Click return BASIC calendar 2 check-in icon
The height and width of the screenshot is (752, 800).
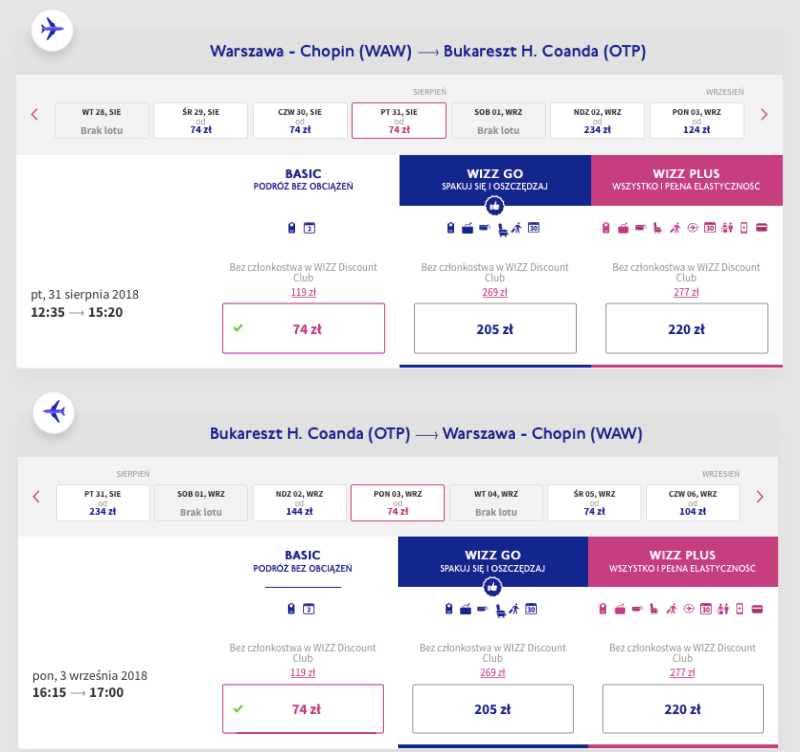click(309, 609)
